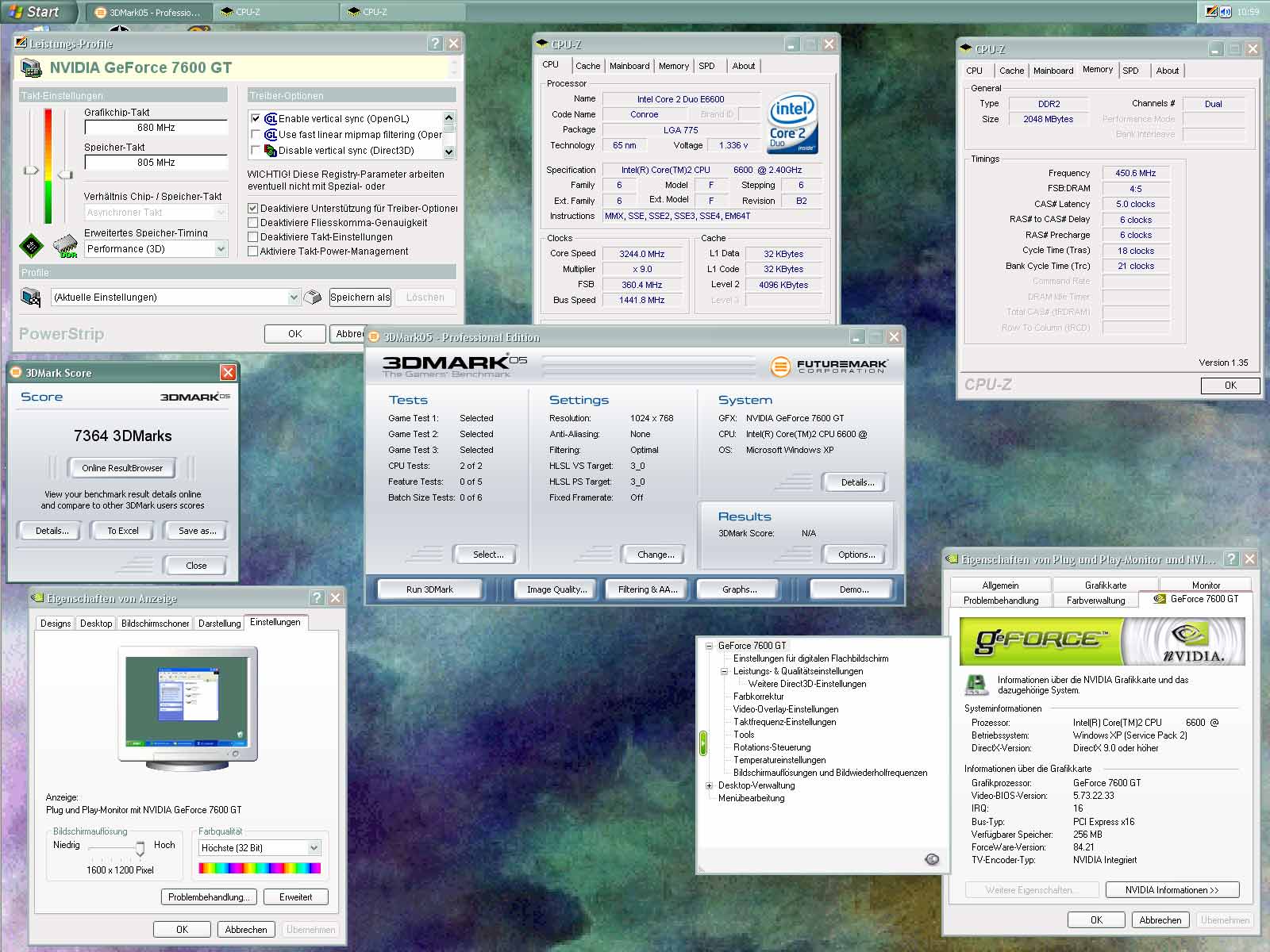Adjust the Speicher-Takt slider handle
This screenshot has width=1270, height=952.
point(65,175)
